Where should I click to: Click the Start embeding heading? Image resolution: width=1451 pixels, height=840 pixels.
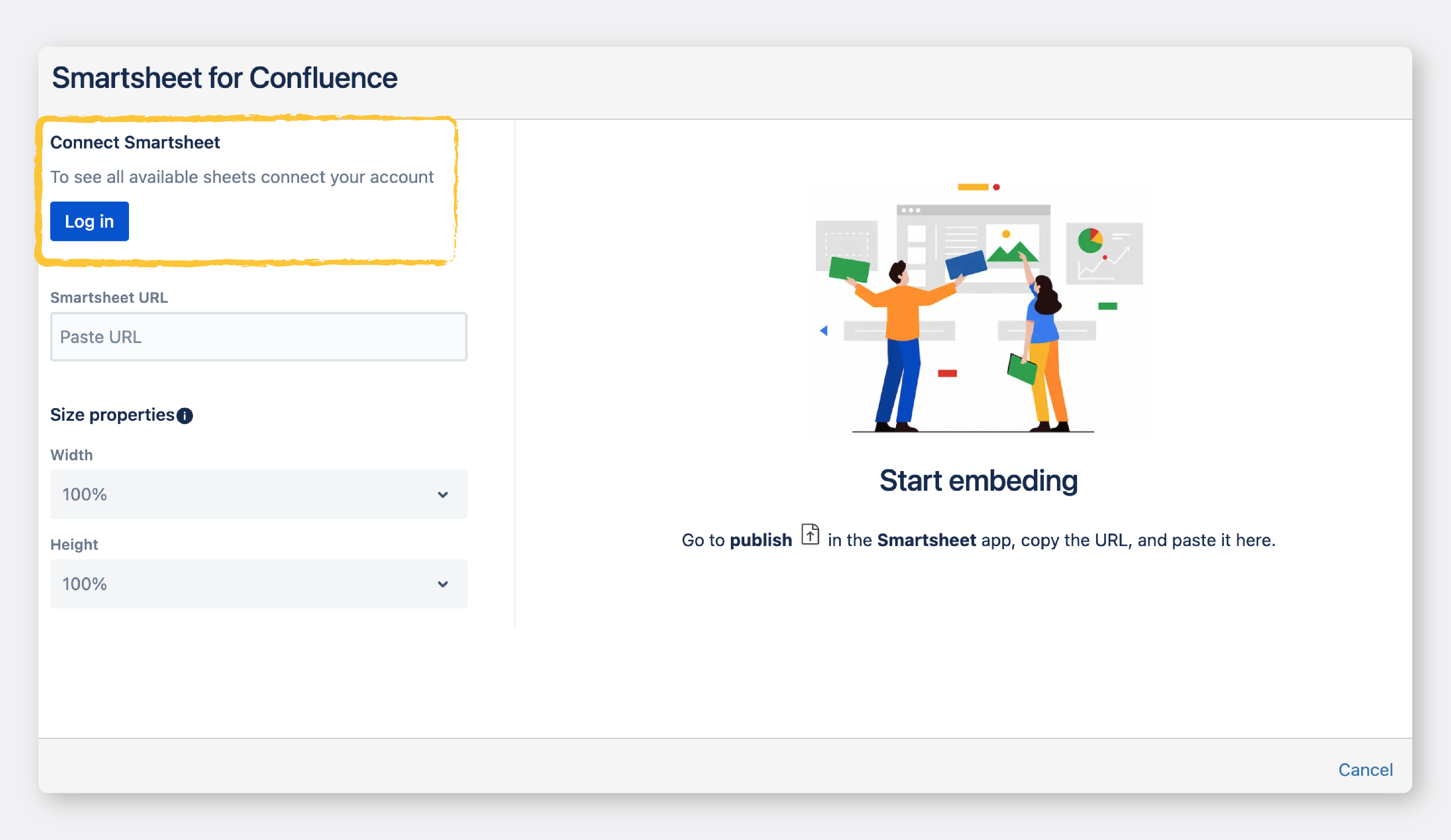pyautogui.click(x=978, y=481)
